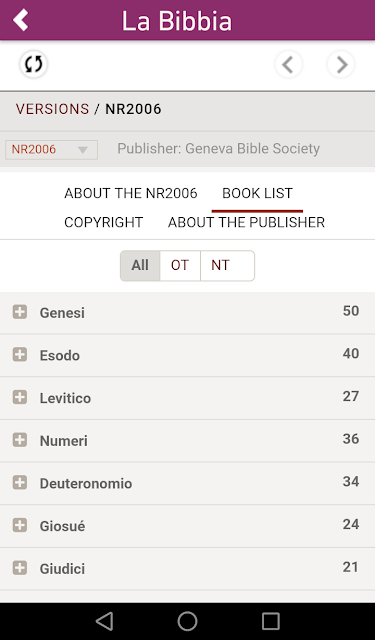Click the refresh icon
This screenshot has height=640, width=375.
click(x=33, y=64)
